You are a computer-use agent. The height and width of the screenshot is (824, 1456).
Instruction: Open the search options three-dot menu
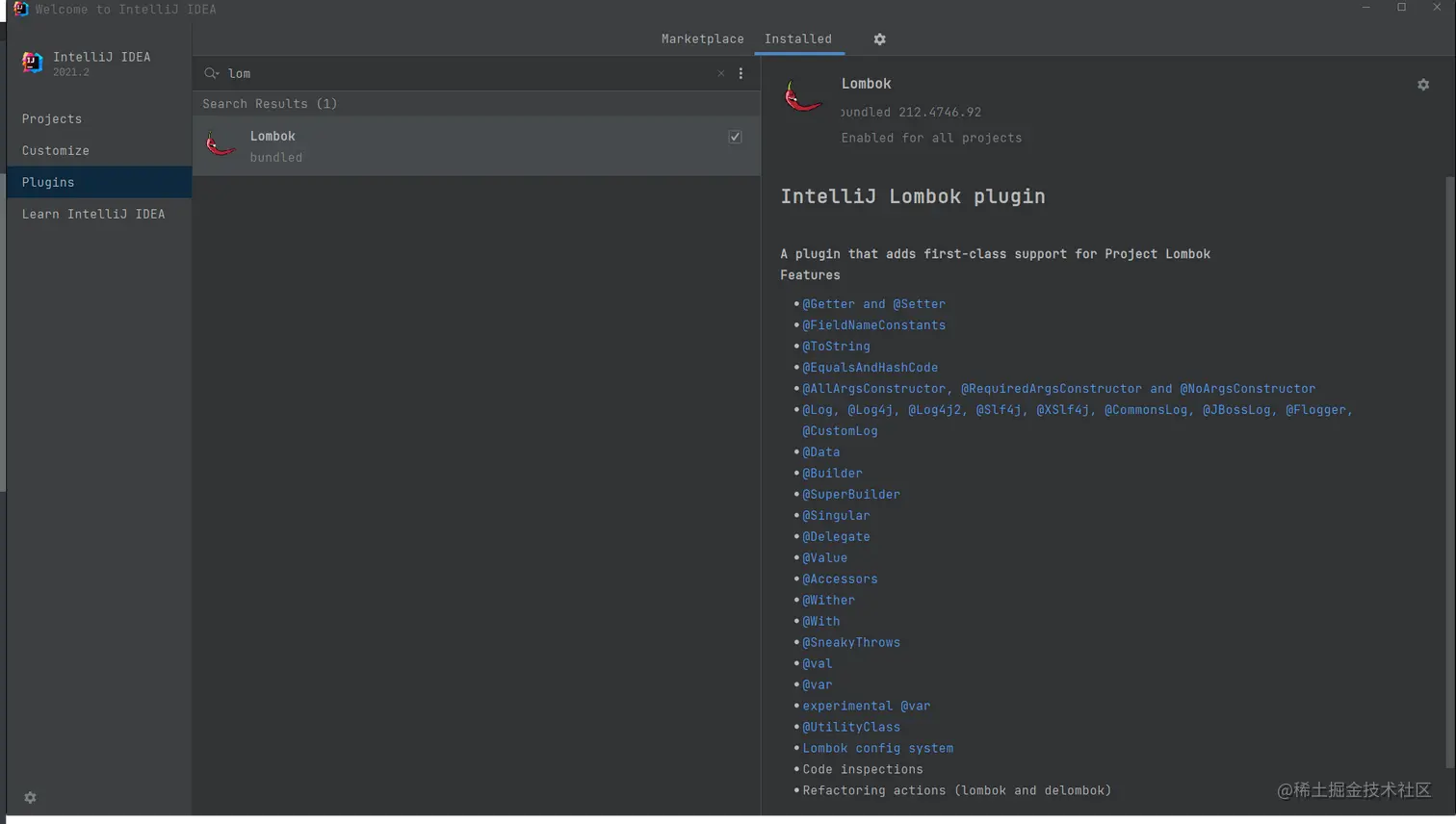tap(741, 73)
